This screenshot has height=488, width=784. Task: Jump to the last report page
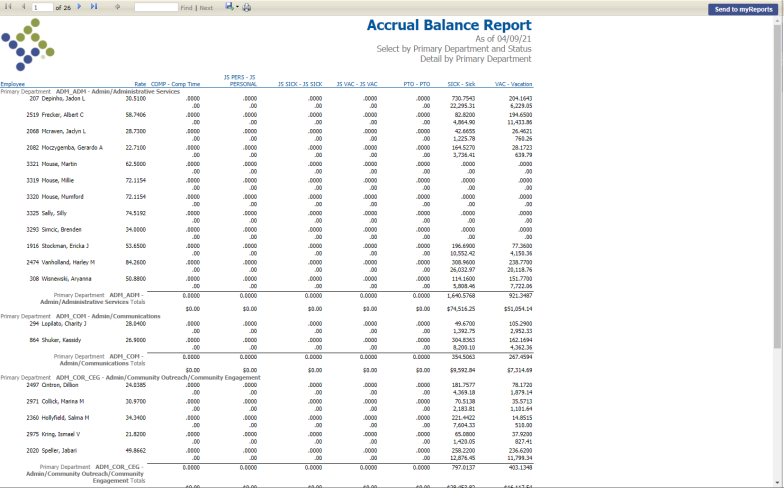(94, 6)
